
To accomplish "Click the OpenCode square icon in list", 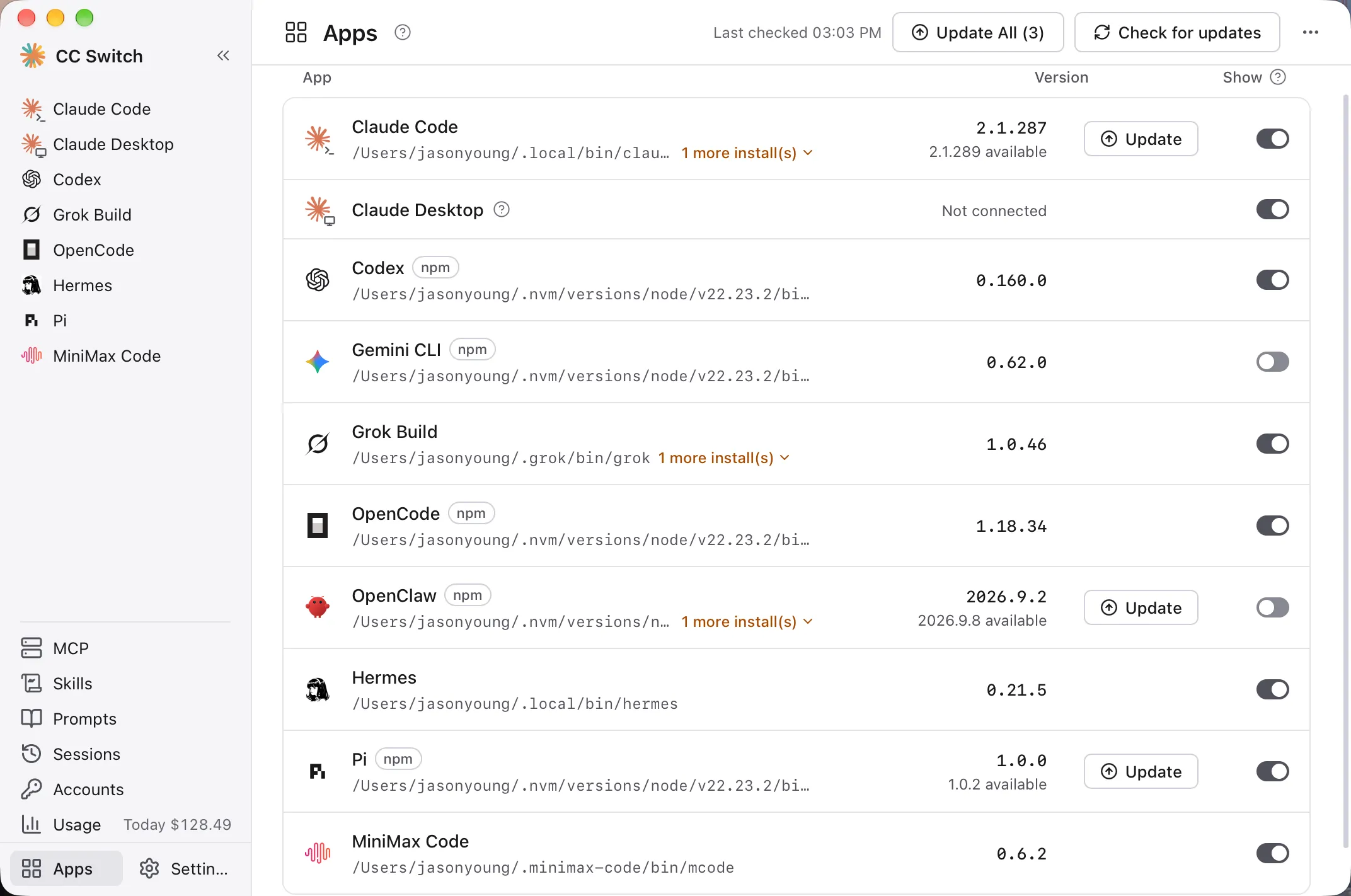I will point(318,526).
